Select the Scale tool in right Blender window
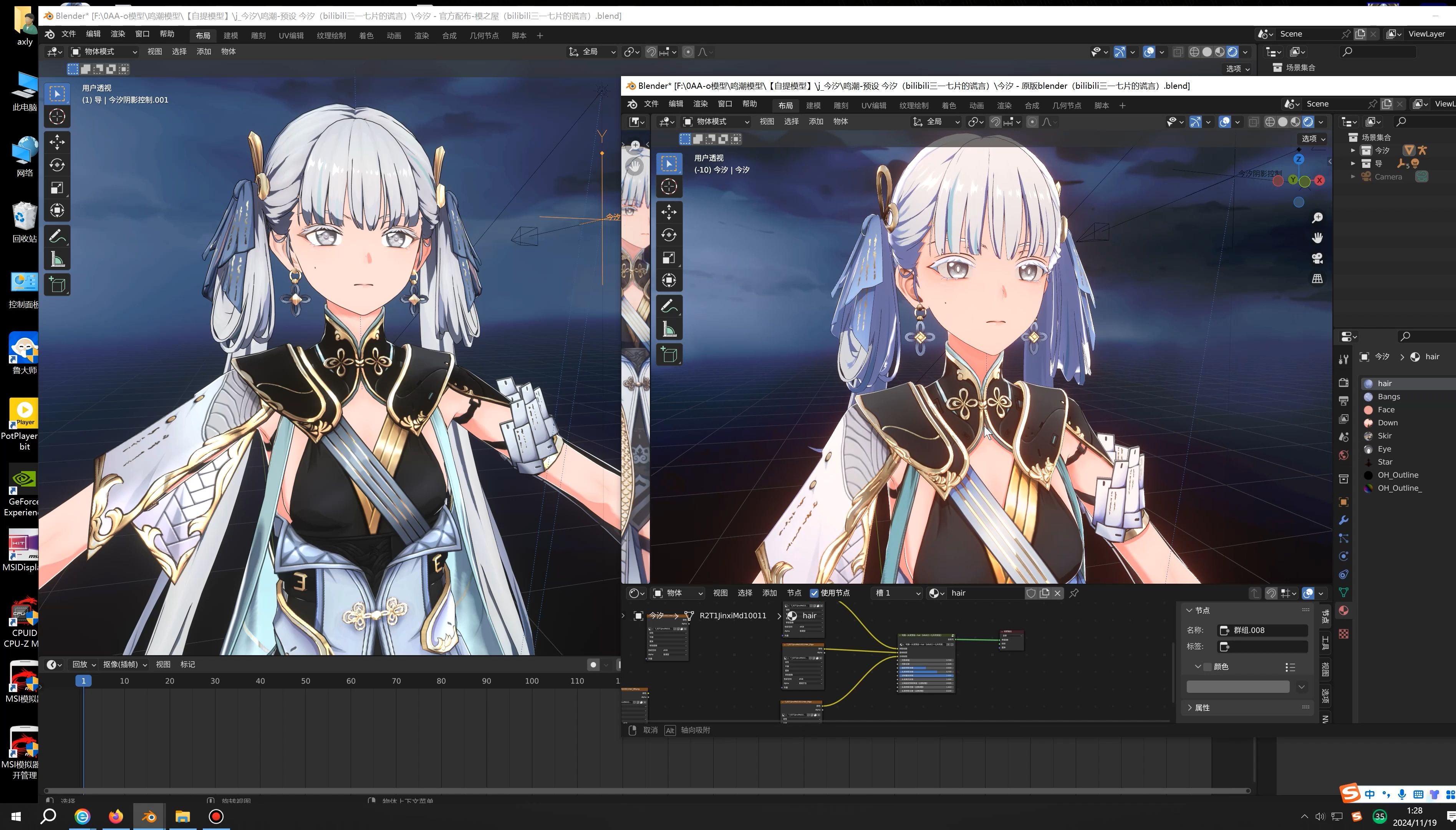The image size is (1456, 830). pos(669,258)
